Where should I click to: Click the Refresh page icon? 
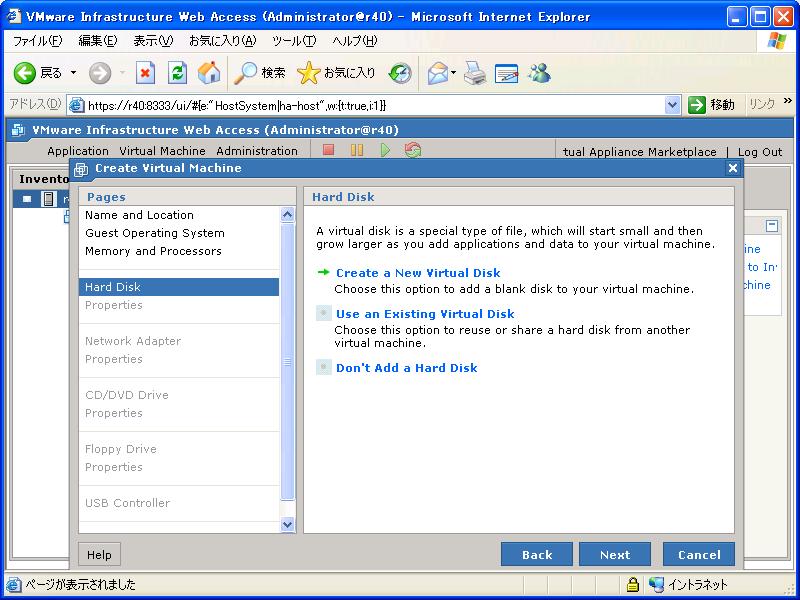point(177,73)
